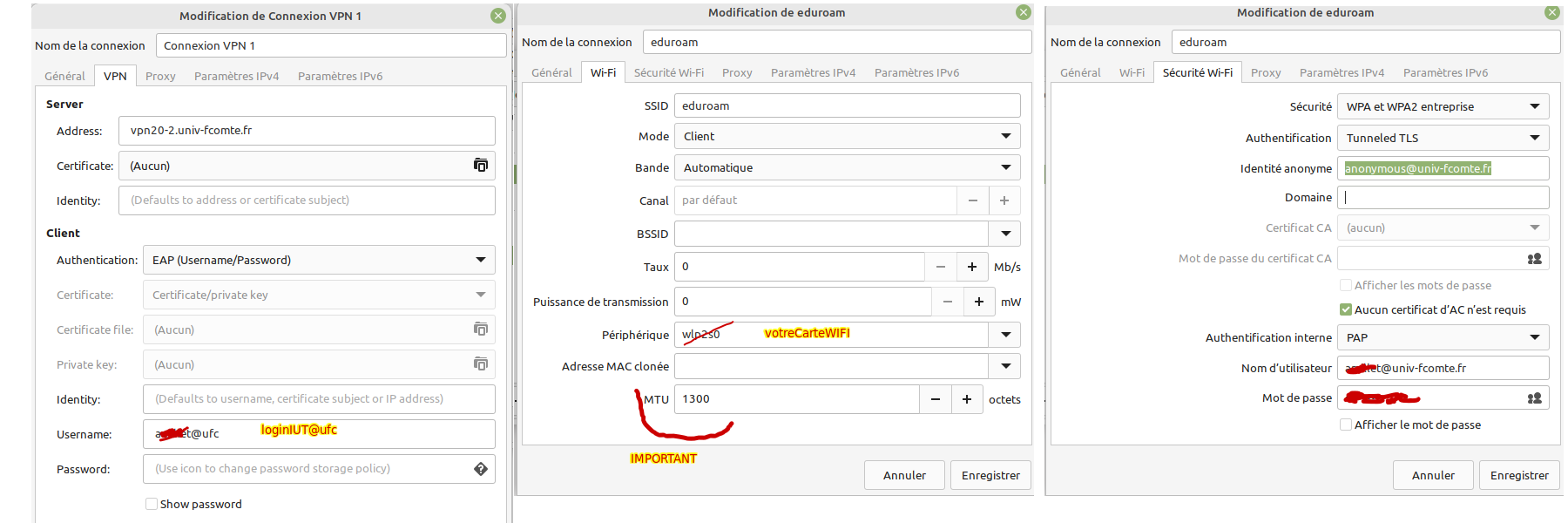Open the VPN Authentication EAP dropdown
The height and width of the screenshot is (523, 1568).
tap(319, 260)
